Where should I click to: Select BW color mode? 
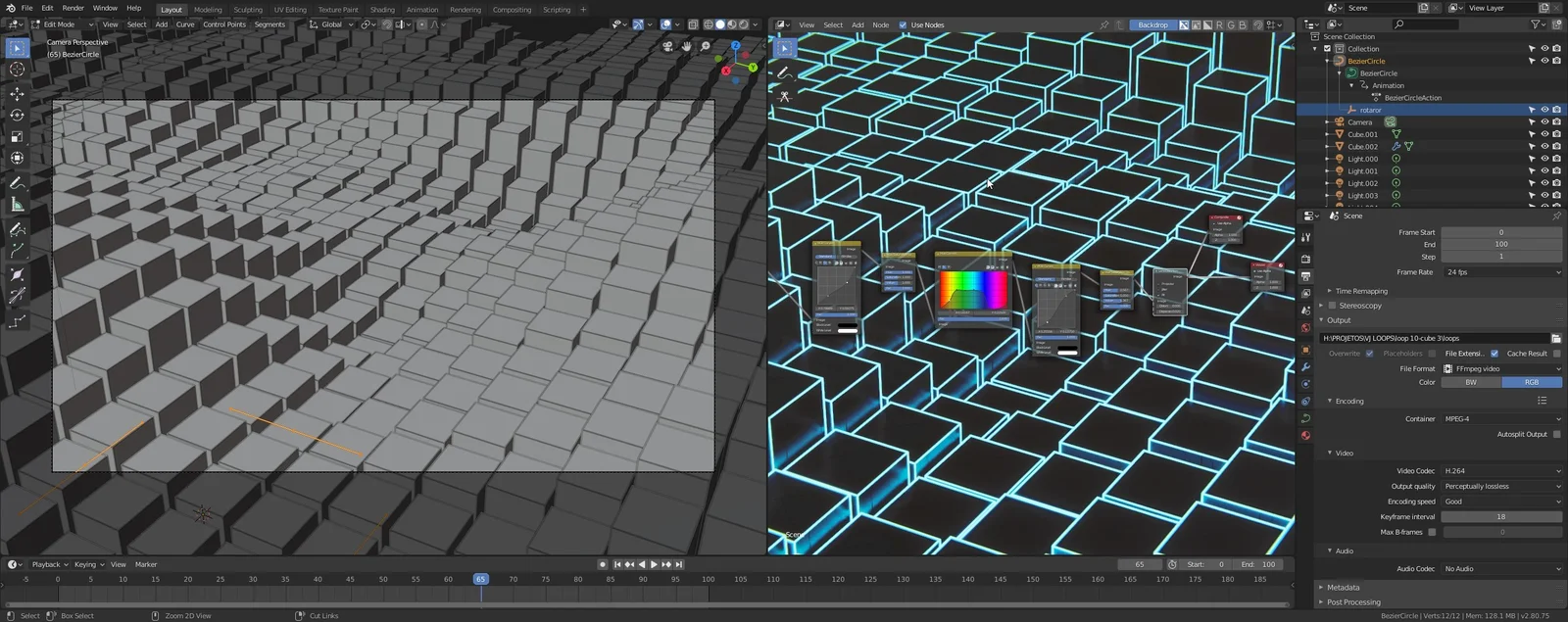click(x=1470, y=382)
